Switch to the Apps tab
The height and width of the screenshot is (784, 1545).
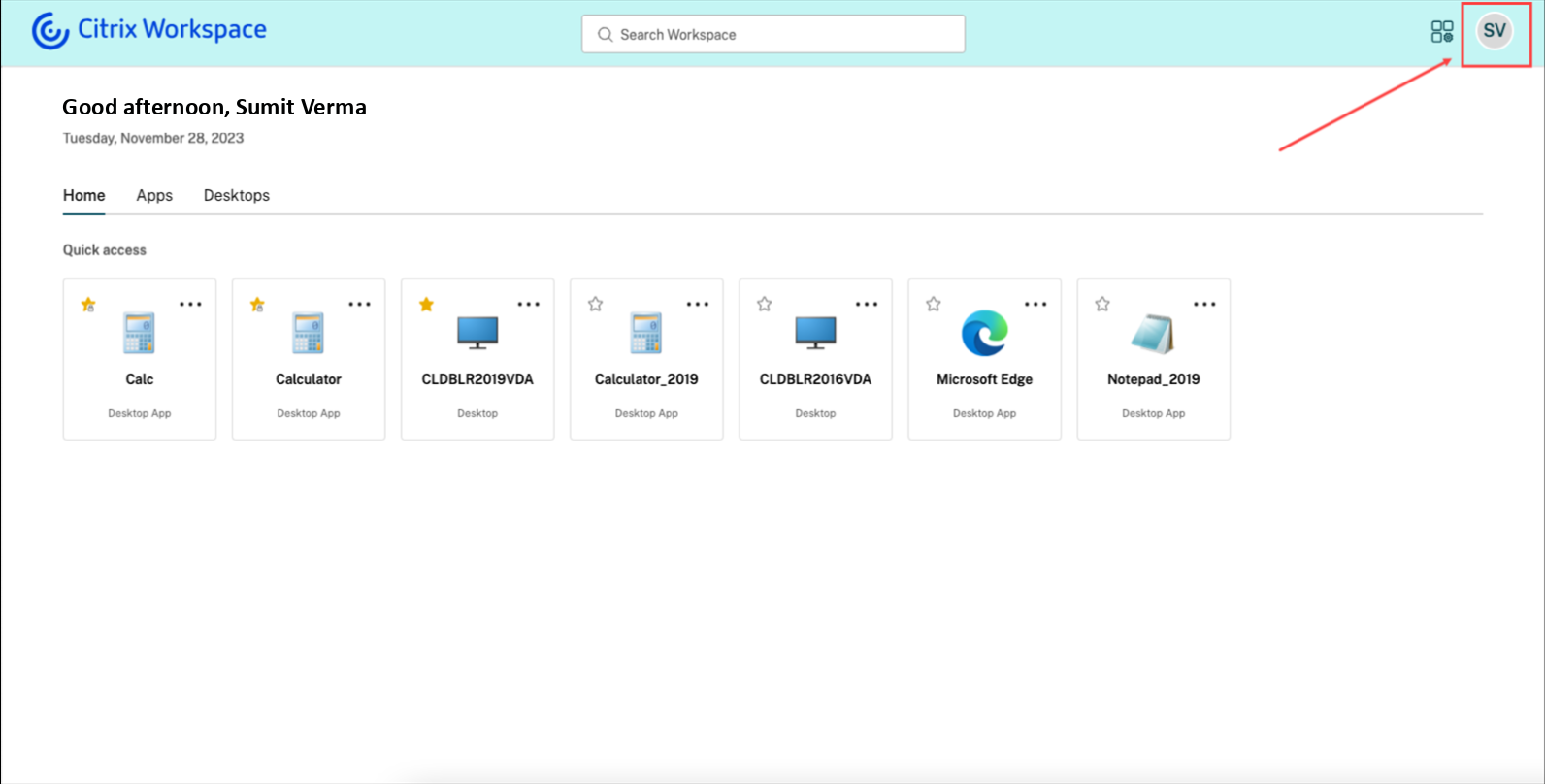coord(154,195)
